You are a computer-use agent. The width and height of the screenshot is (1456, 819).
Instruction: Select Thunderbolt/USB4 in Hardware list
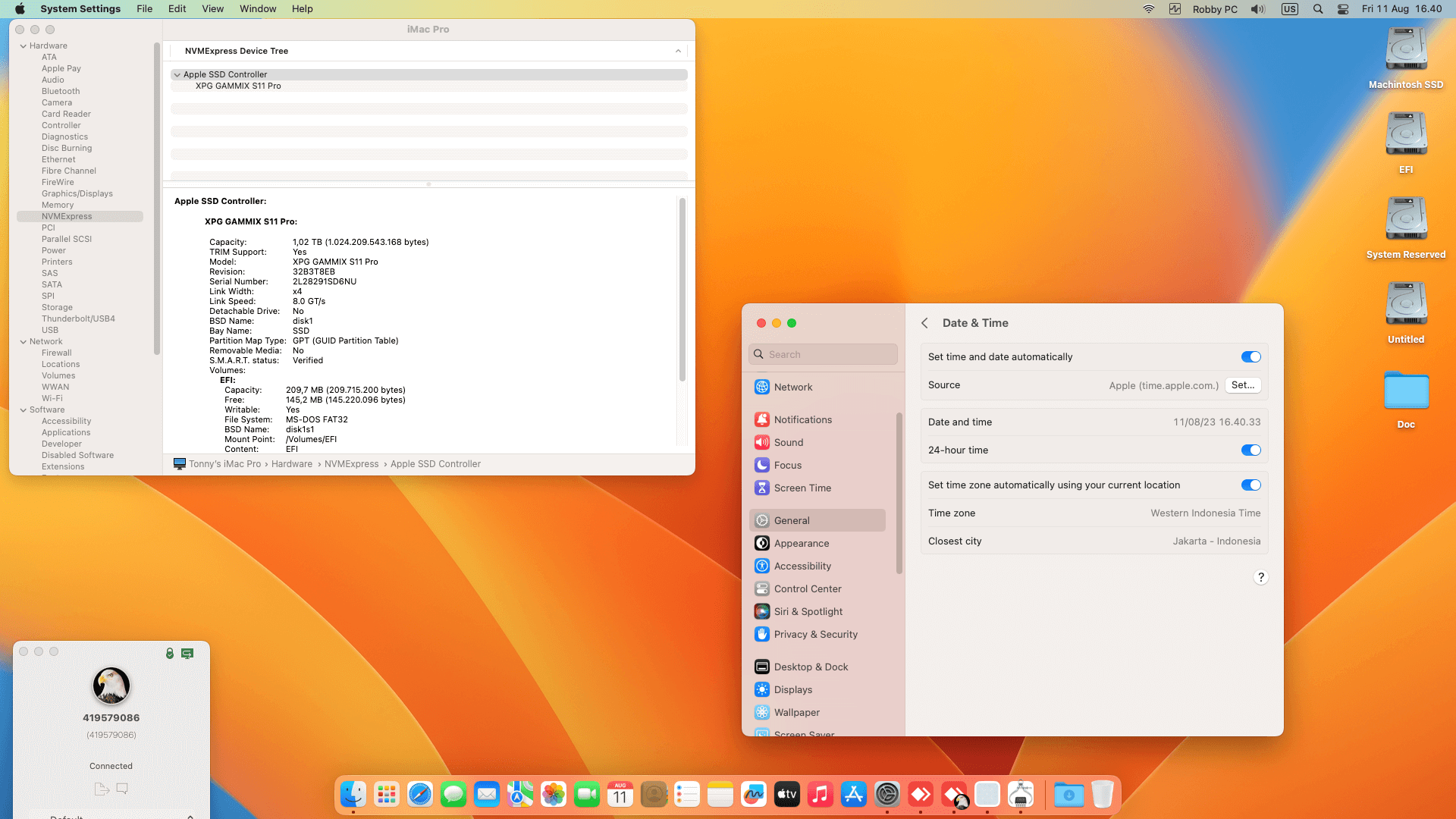click(78, 319)
